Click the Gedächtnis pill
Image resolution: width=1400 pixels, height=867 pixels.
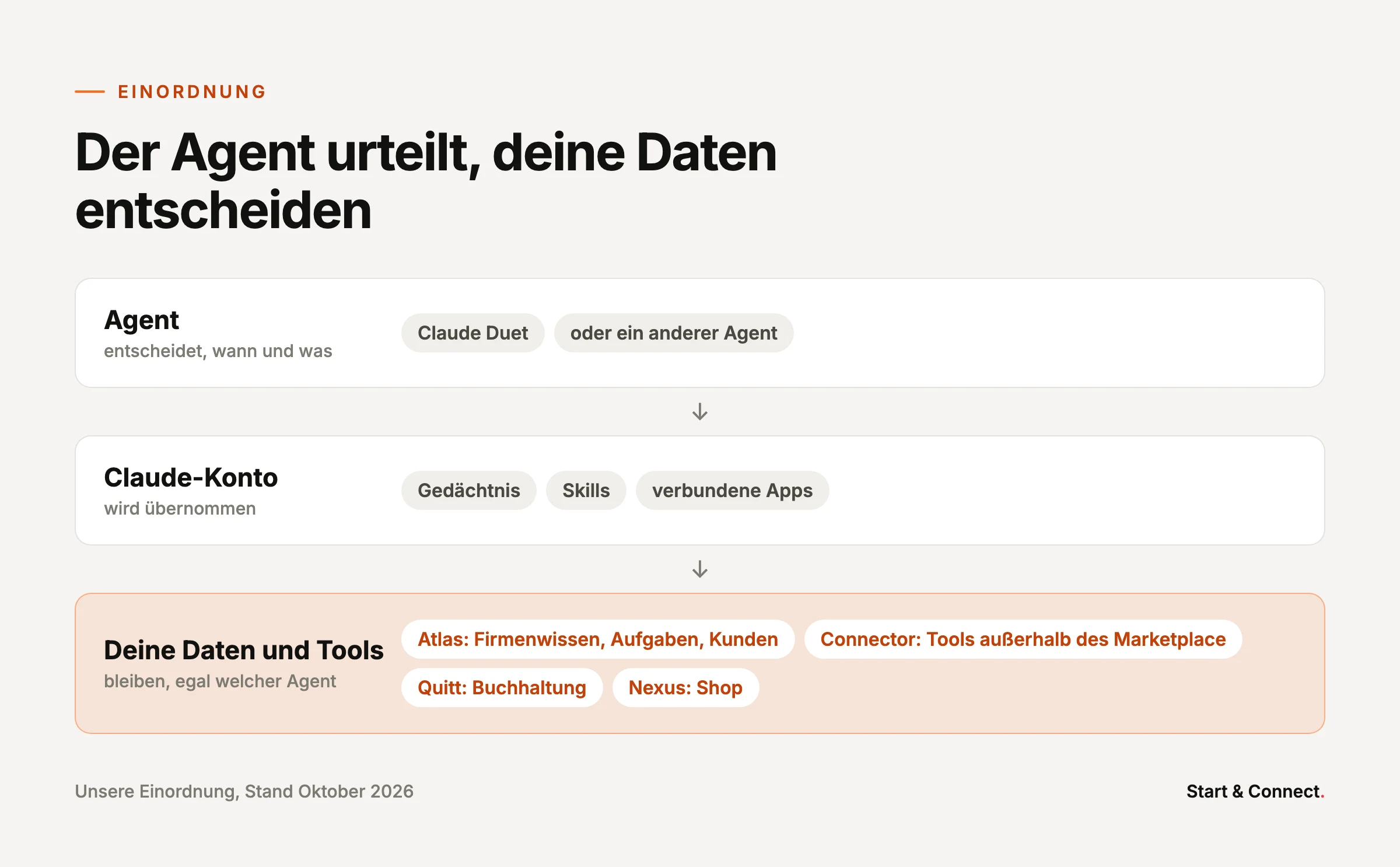click(468, 490)
